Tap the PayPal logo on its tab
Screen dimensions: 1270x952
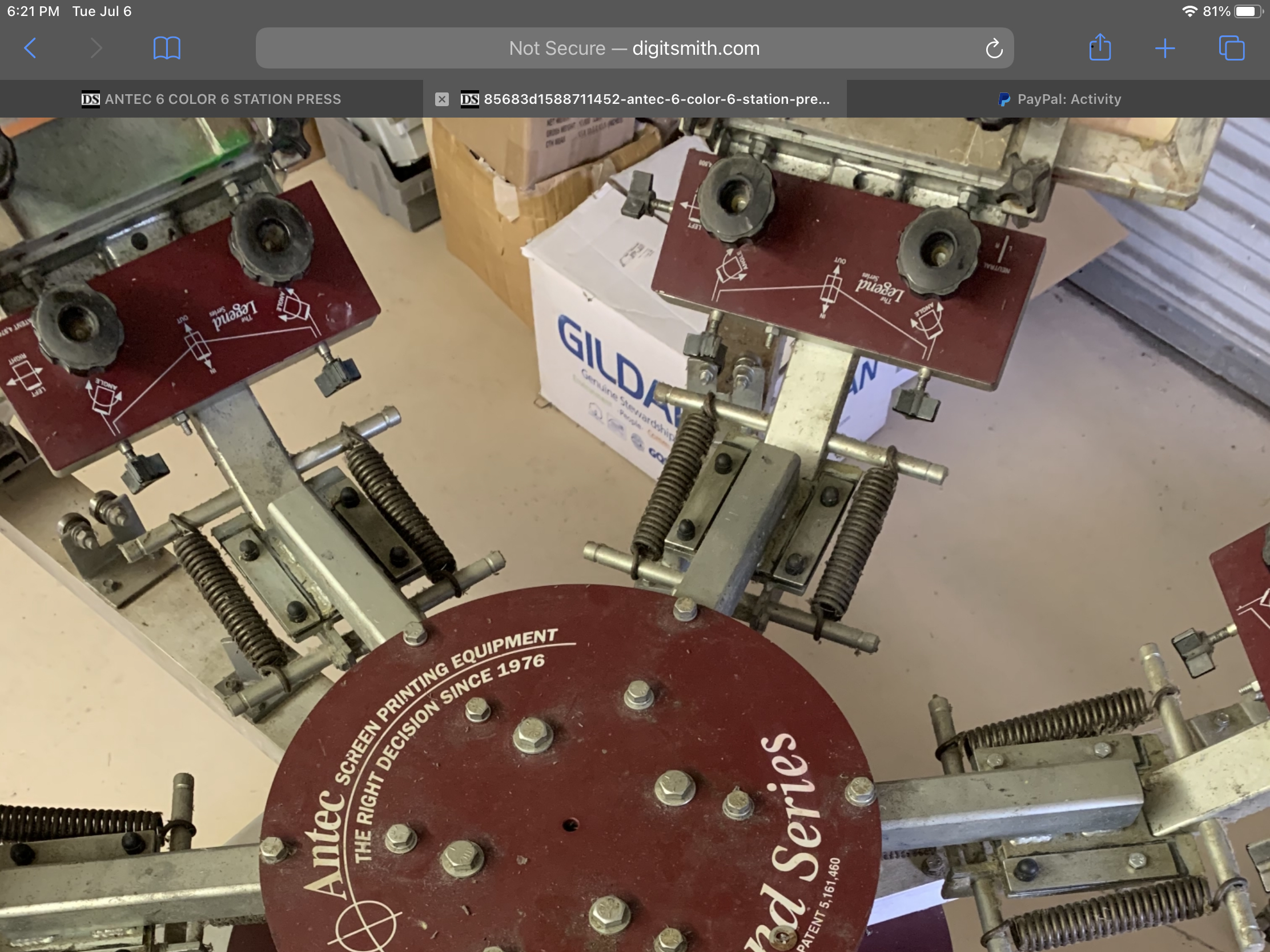[1003, 99]
